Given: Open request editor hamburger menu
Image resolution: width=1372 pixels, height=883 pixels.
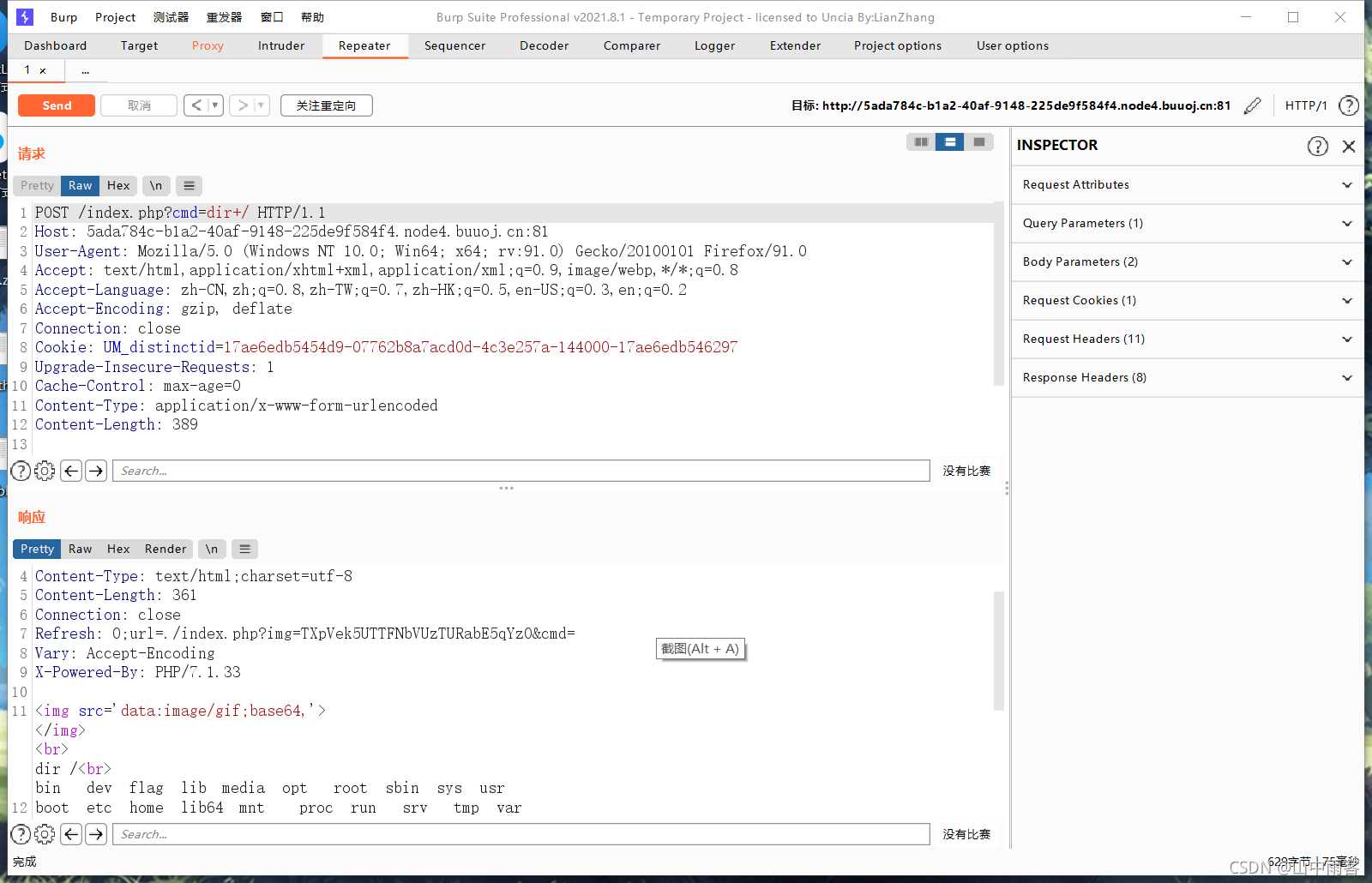Looking at the screenshot, I should coord(190,185).
